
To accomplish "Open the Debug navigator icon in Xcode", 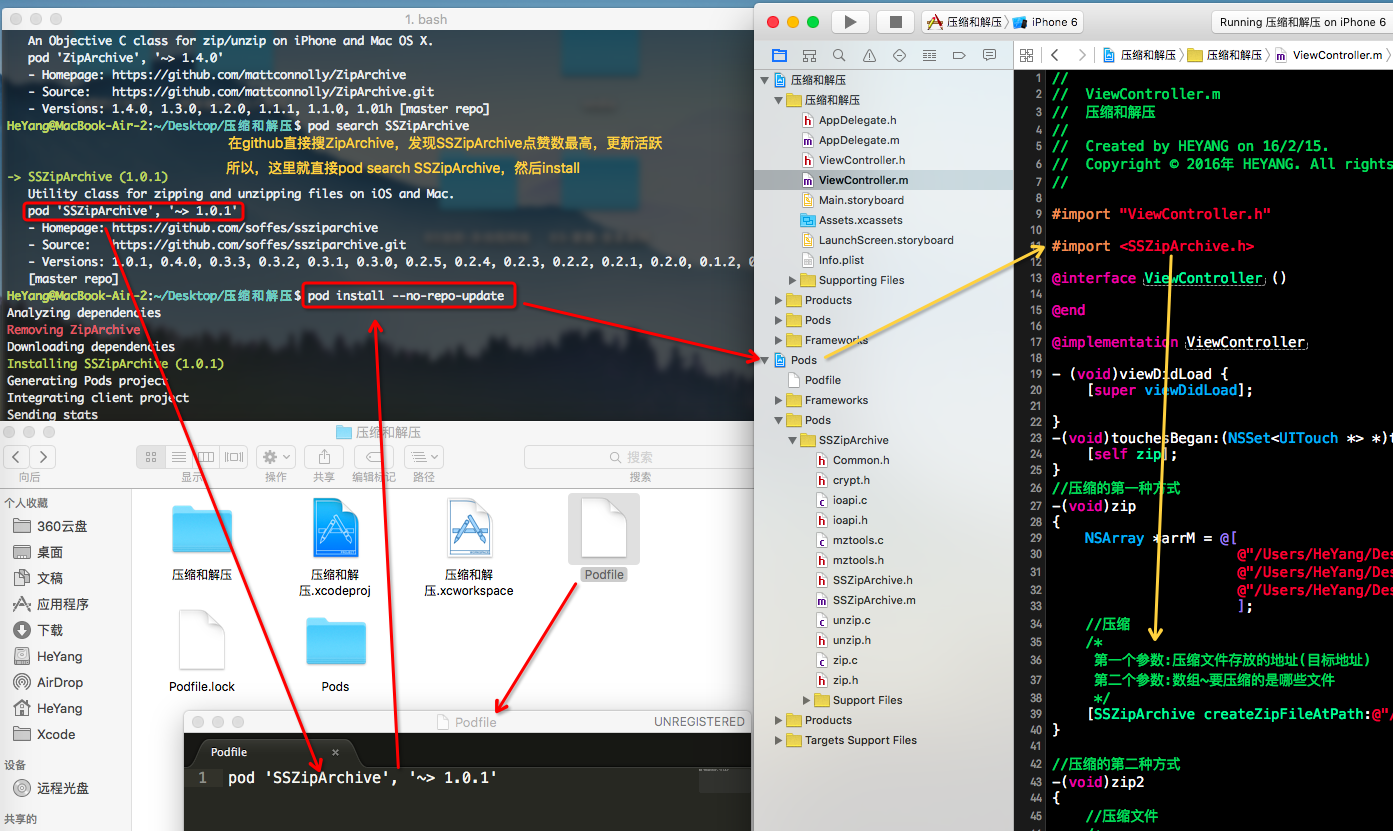I will pyautogui.click(x=929, y=55).
